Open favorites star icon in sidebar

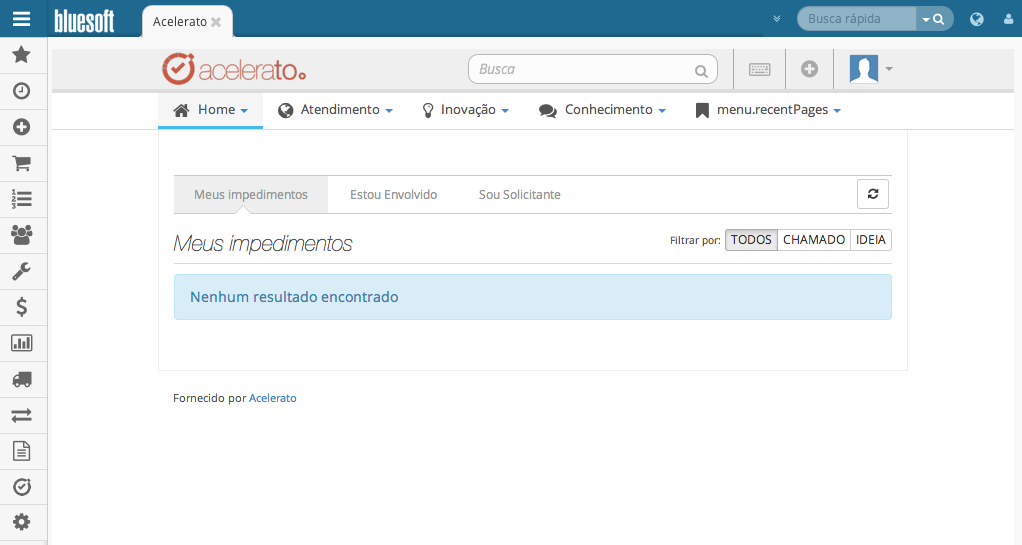click(x=22, y=54)
